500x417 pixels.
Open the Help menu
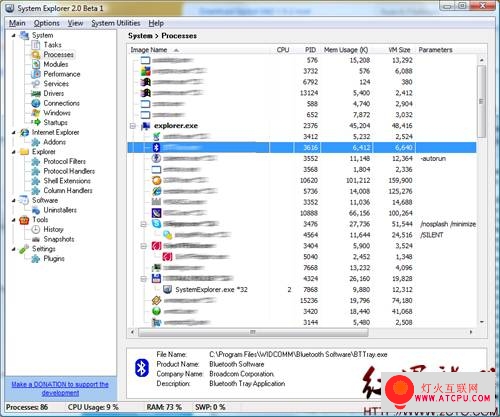tap(156, 23)
